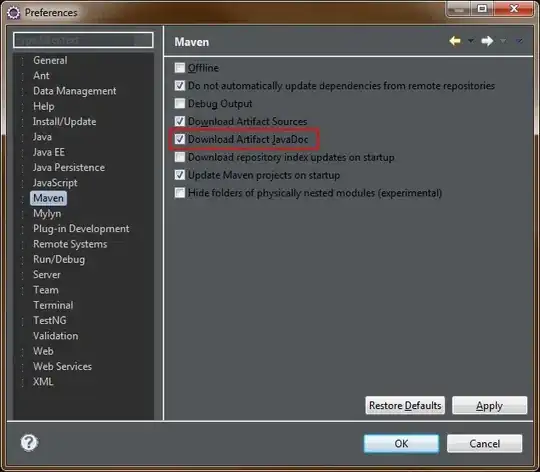The width and height of the screenshot is (540, 472).
Task: Click the Restore Defaults button
Action: click(405, 406)
